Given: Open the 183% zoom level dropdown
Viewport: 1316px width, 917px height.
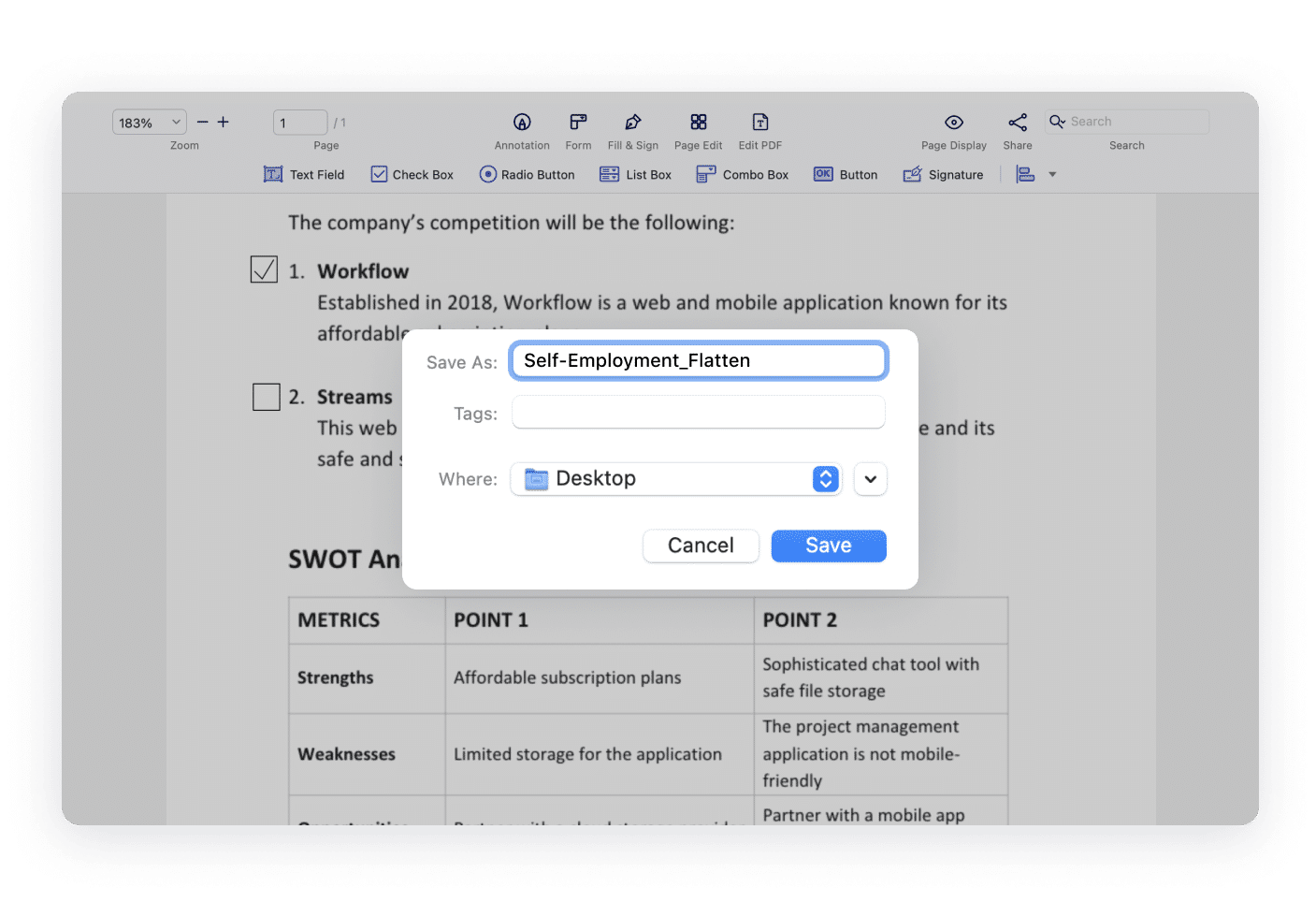Looking at the screenshot, I should pos(148,122).
